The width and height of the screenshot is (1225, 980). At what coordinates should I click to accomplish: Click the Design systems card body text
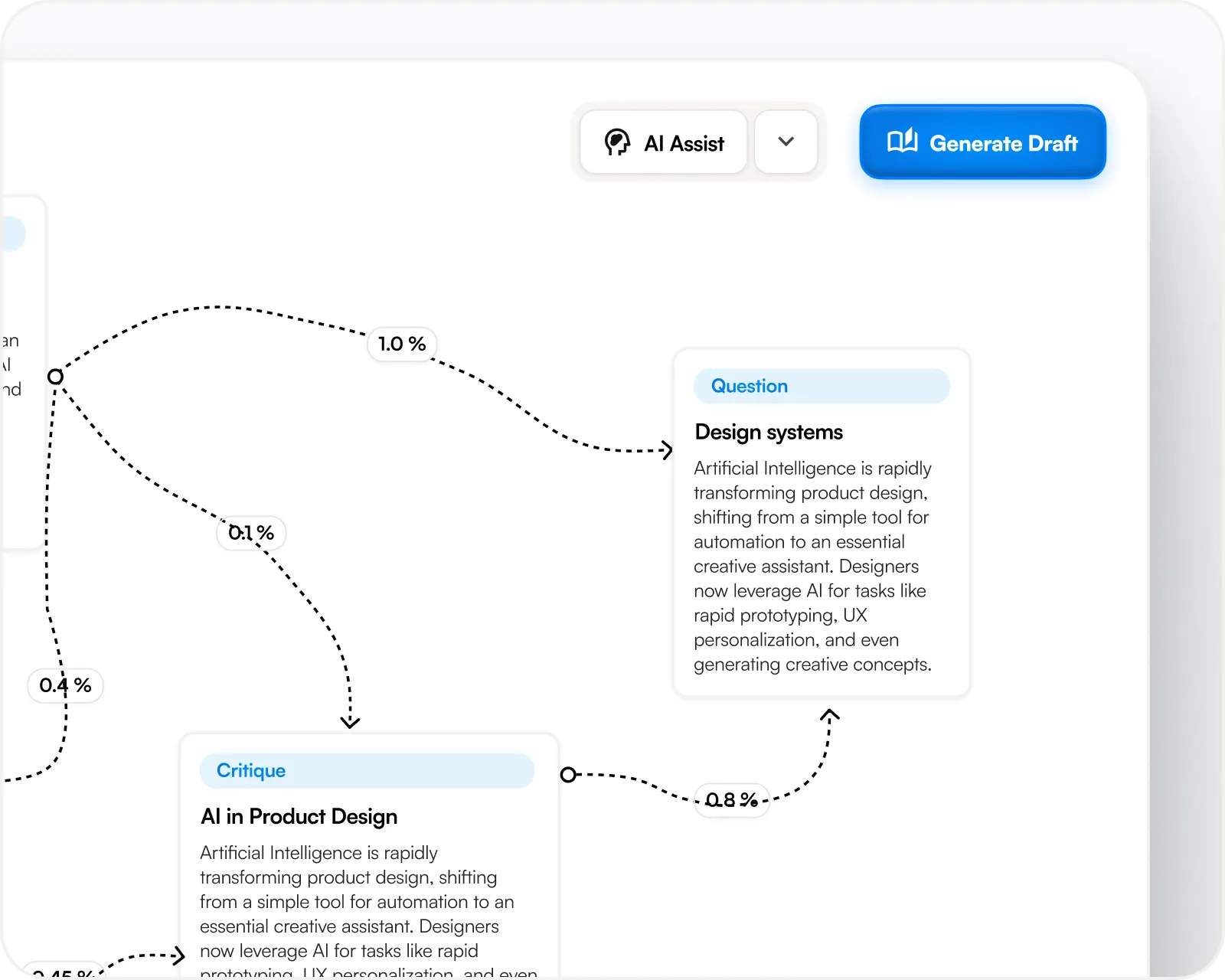coord(812,566)
